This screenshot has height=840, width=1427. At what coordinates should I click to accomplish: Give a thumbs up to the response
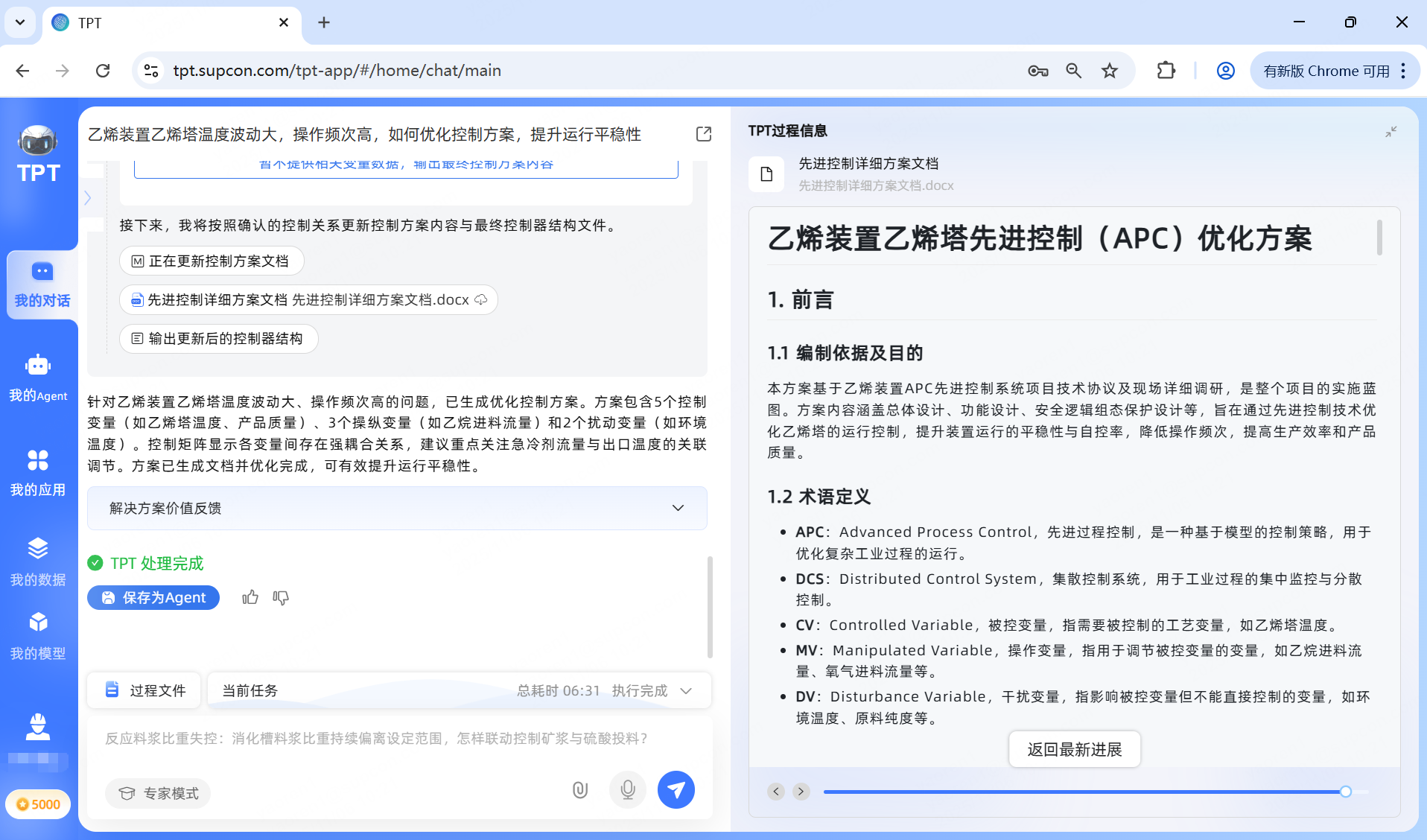point(250,597)
